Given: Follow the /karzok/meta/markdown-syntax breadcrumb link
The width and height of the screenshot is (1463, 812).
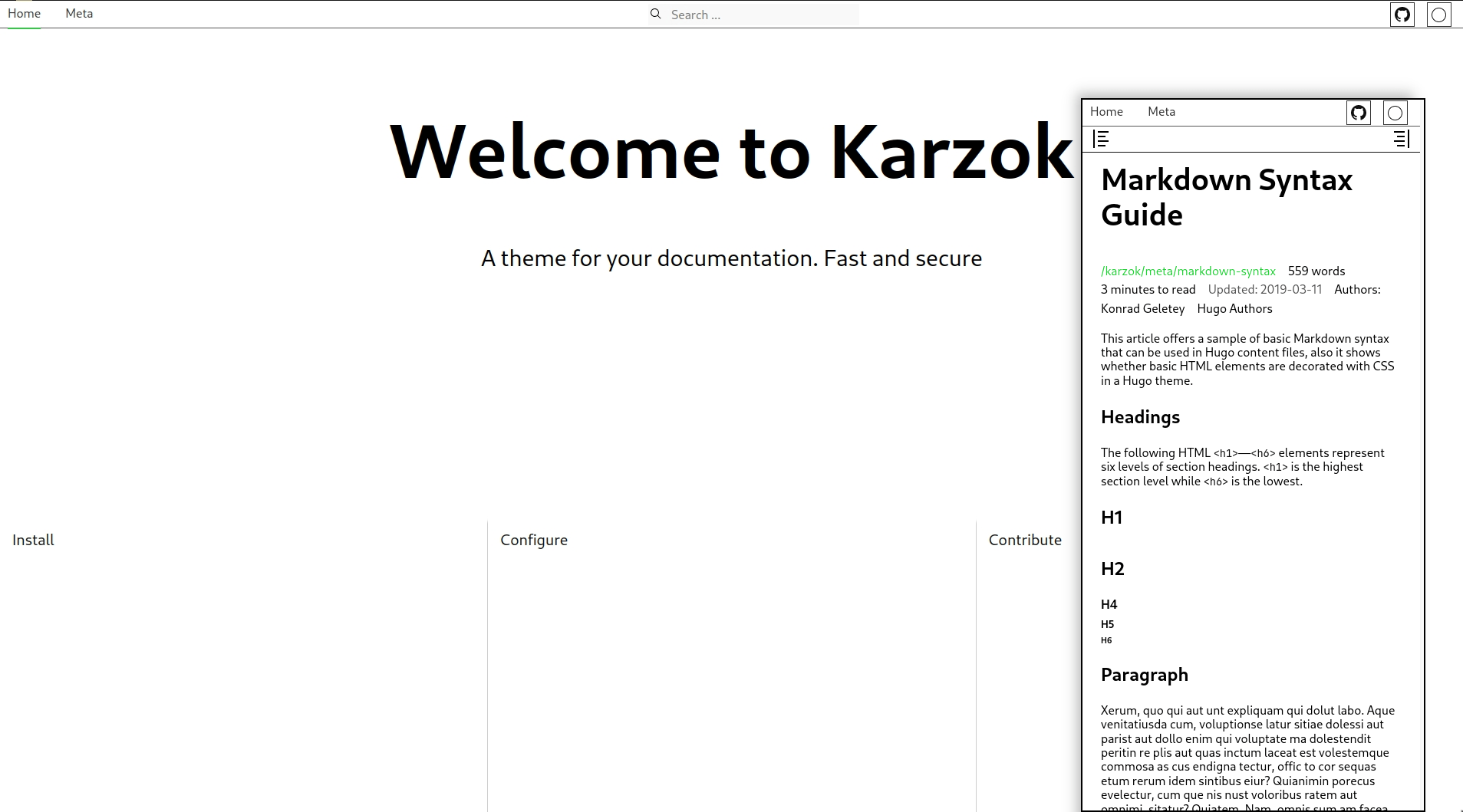Looking at the screenshot, I should (x=1188, y=271).
